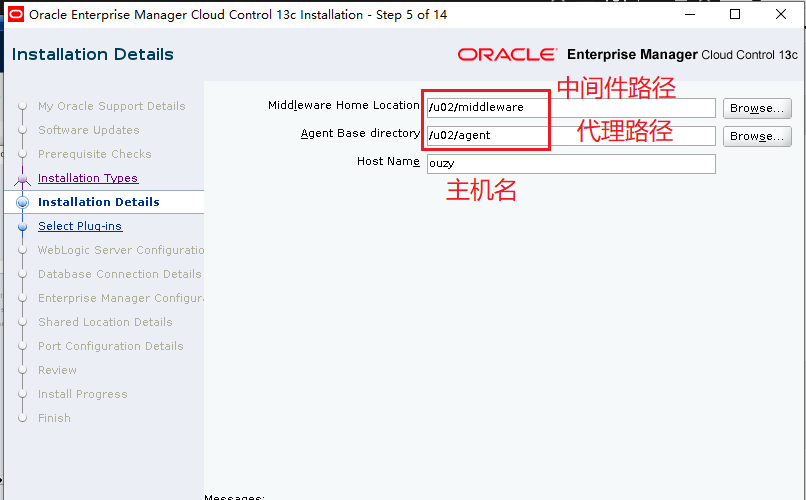Viewport: 806px width, 500px height.
Task: Click the Oracle installer icon in title bar
Action: click(16, 14)
